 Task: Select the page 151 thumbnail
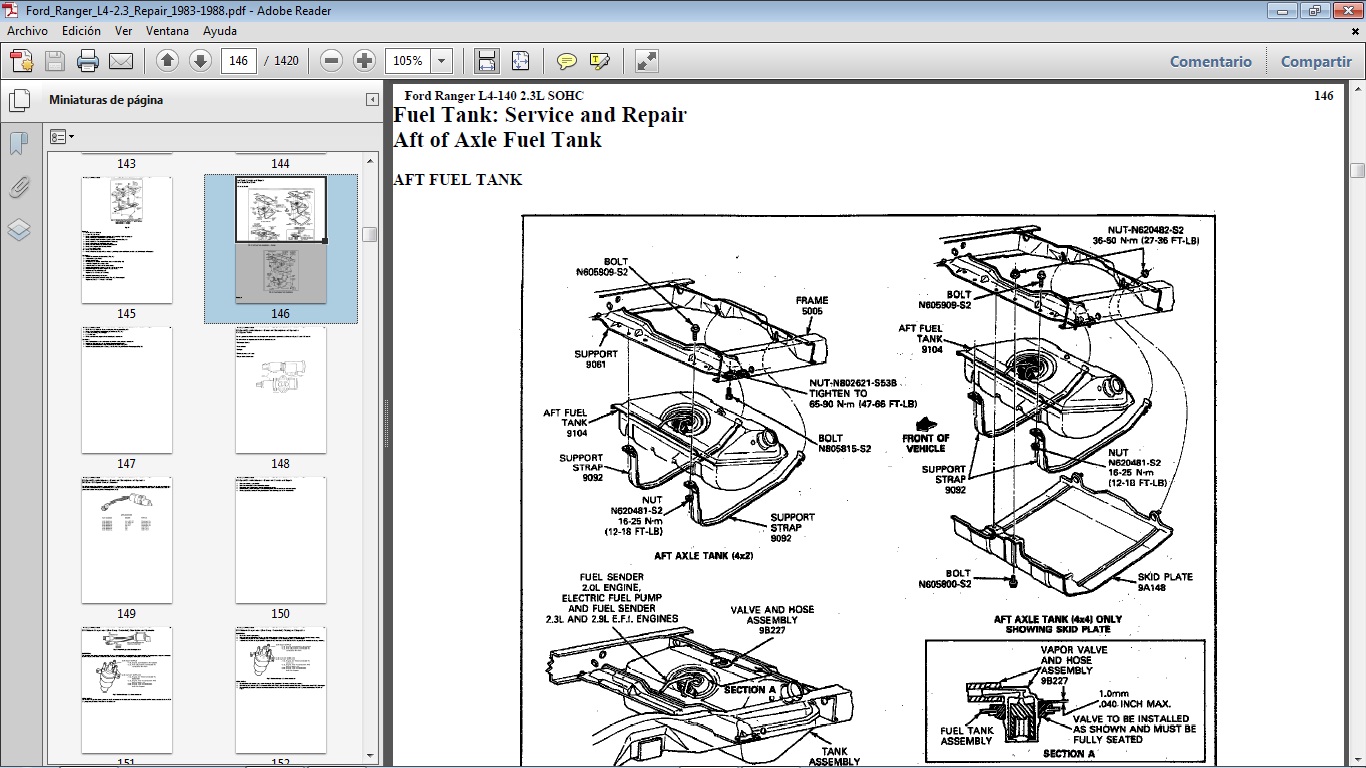click(126, 690)
